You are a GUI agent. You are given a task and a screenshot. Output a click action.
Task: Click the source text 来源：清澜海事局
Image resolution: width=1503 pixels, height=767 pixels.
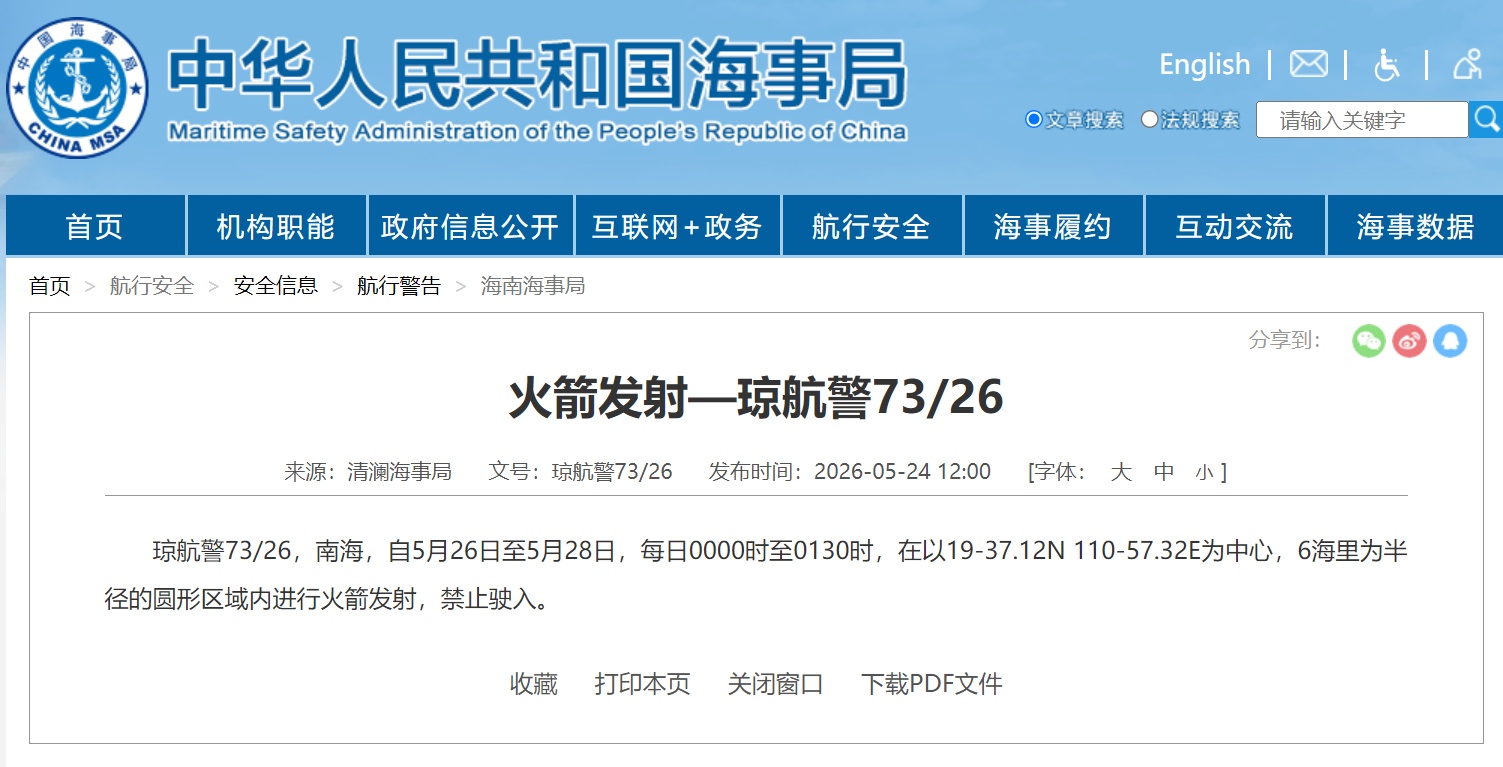368,472
